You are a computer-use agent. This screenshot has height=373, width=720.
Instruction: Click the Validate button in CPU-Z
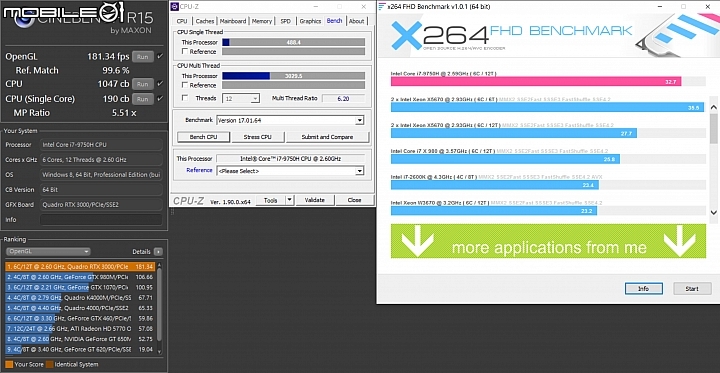click(x=315, y=200)
